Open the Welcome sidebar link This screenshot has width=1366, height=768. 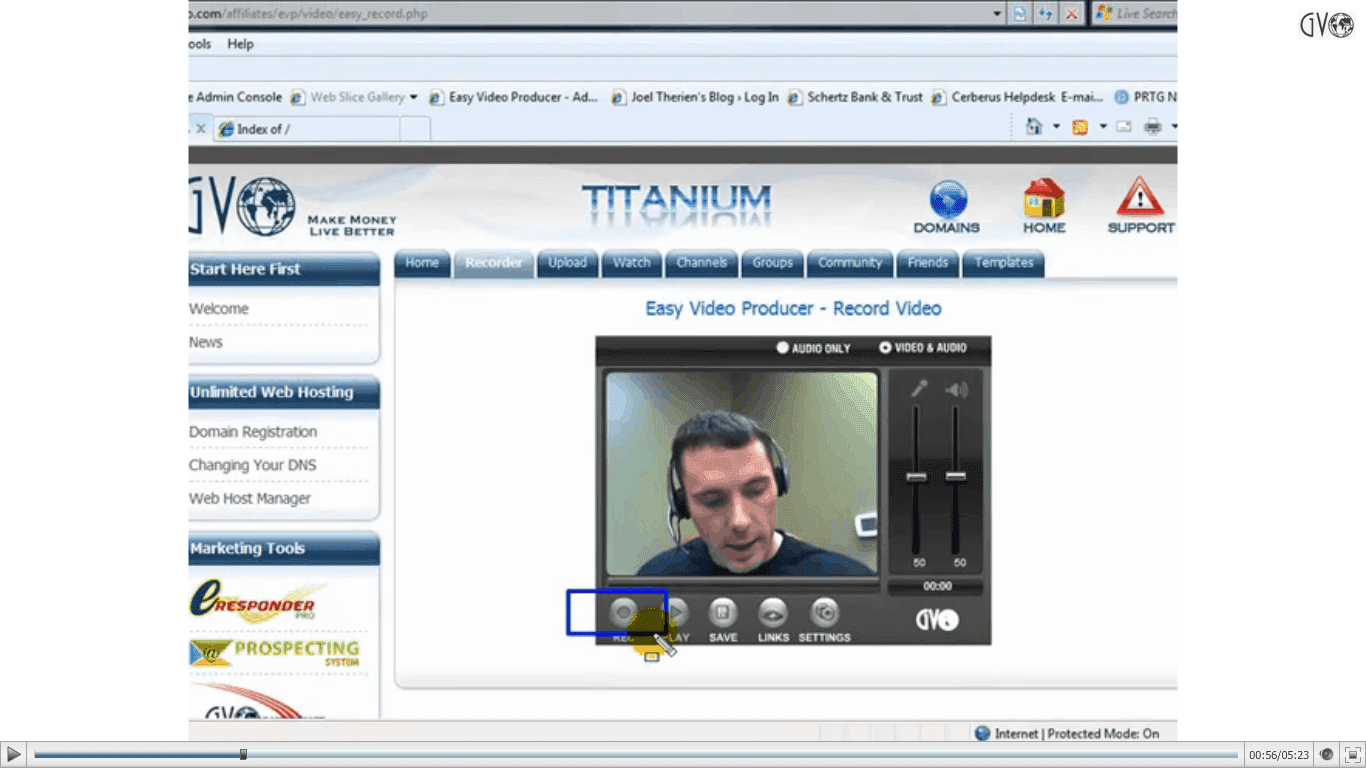pos(219,309)
